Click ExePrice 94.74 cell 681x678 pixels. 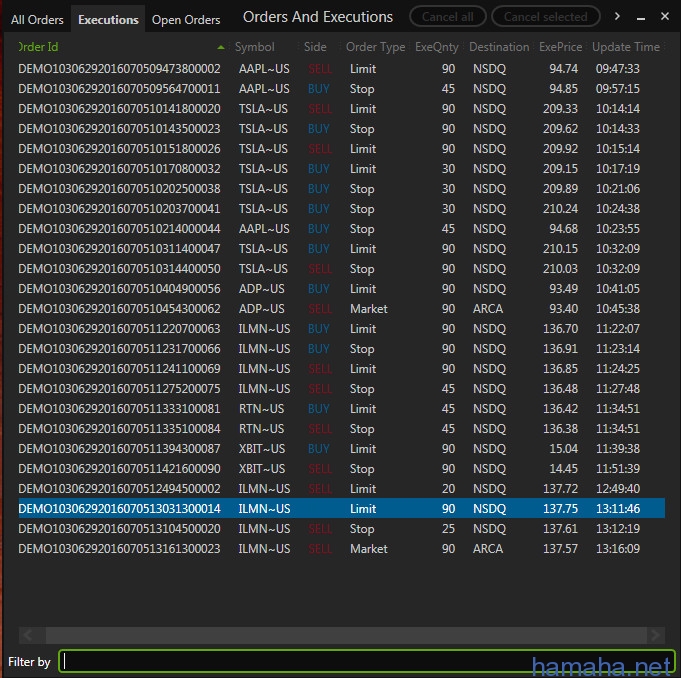(563, 69)
